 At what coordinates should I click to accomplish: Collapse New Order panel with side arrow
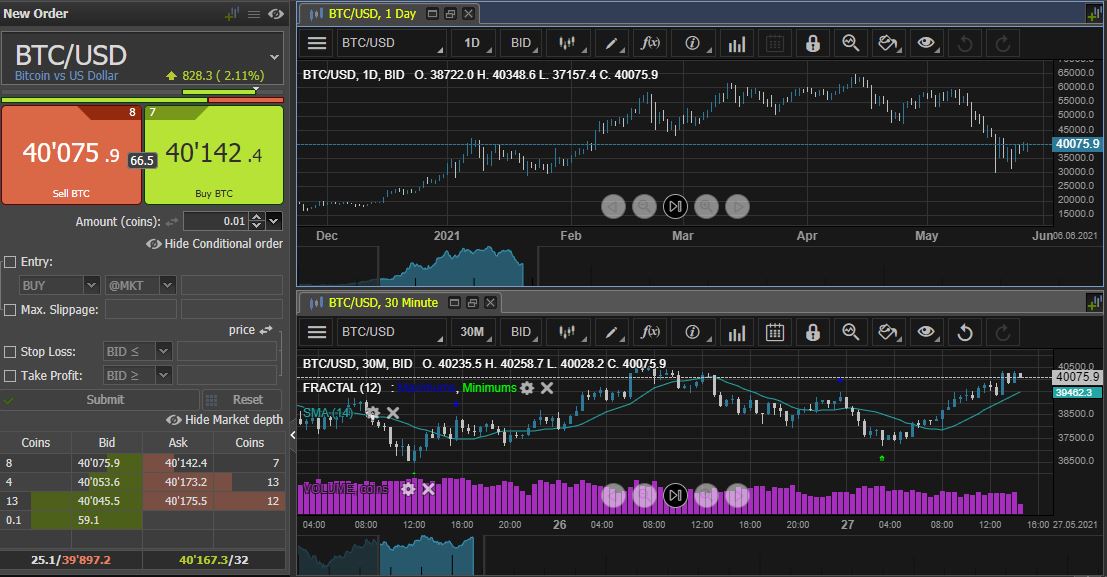click(x=292, y=435)
